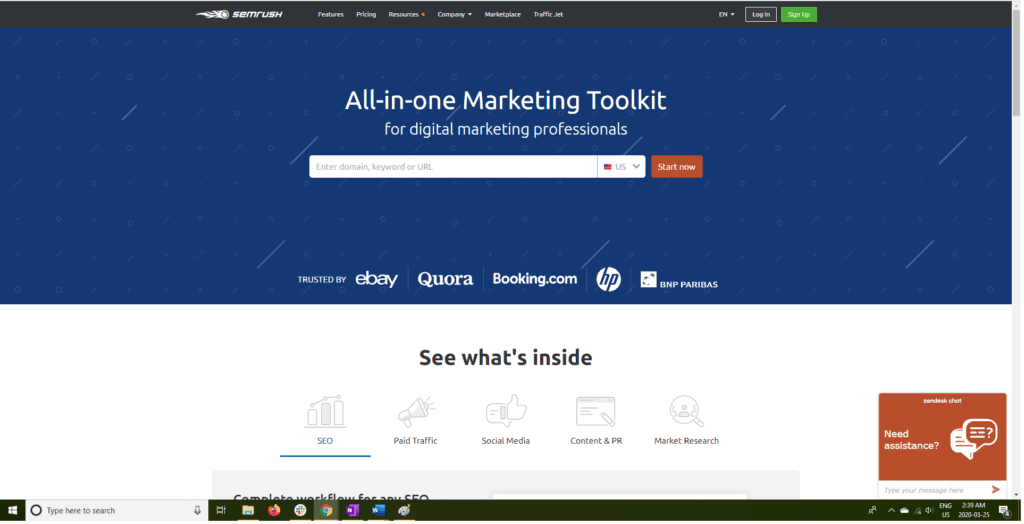Viewport: 1024px width, 524px height.
Task: Click the chat message input field
Action: click(934, 491)
